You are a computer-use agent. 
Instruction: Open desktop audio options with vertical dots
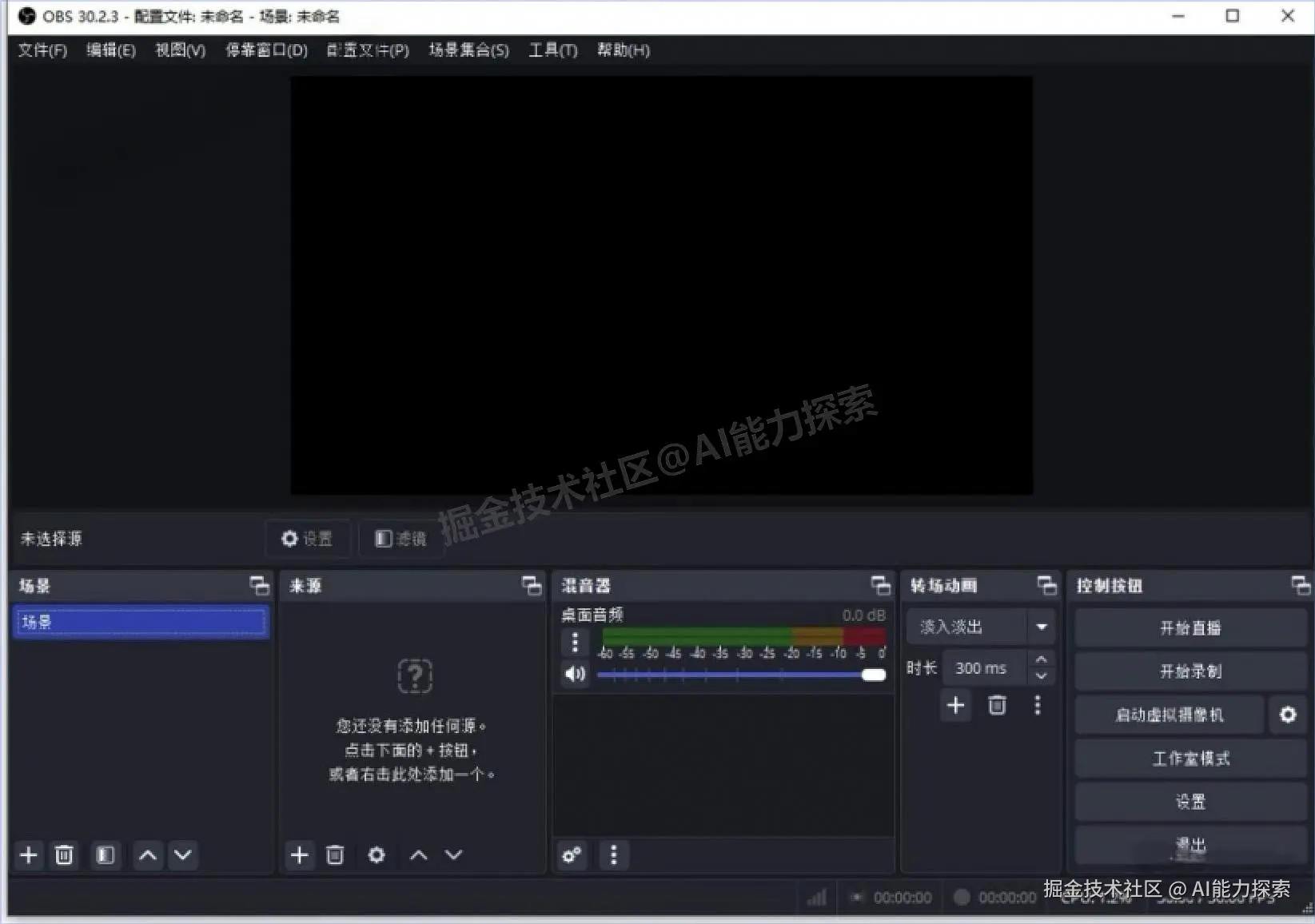574,642
